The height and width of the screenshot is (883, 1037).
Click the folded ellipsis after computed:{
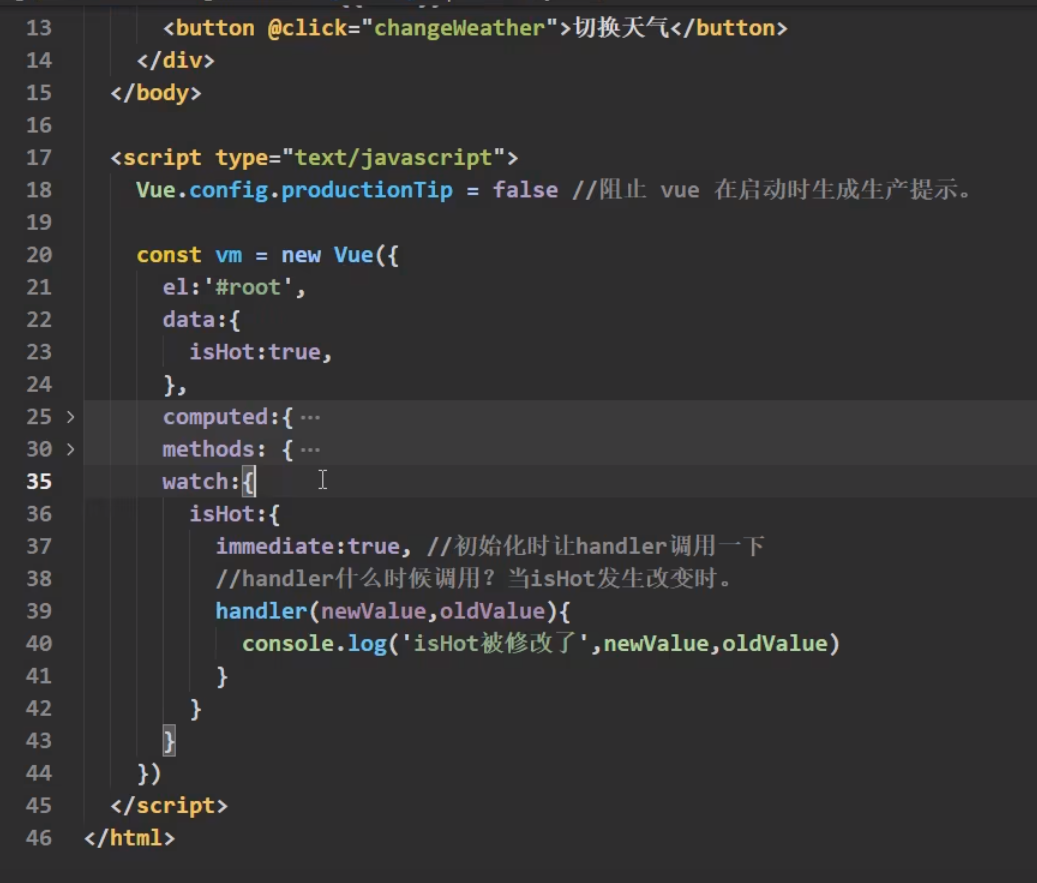coord(310,417)
